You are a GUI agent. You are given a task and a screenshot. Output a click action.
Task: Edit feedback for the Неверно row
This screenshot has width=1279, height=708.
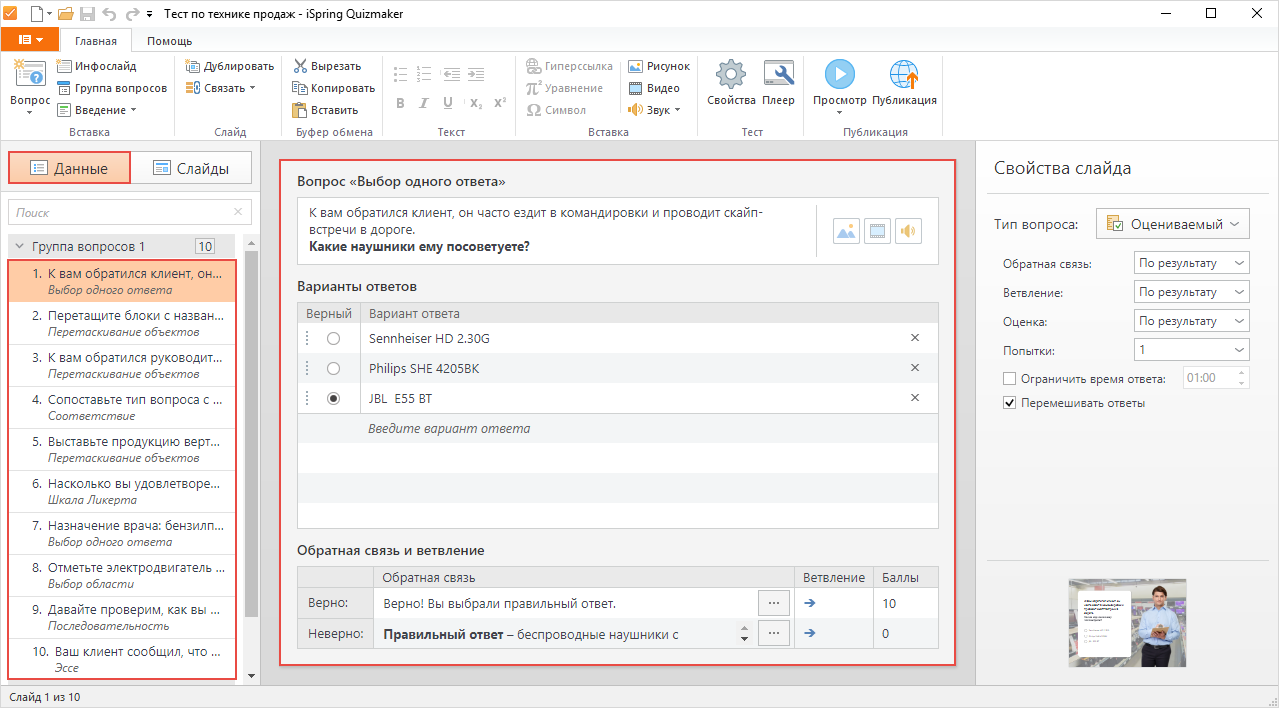(x=774, y=632)
